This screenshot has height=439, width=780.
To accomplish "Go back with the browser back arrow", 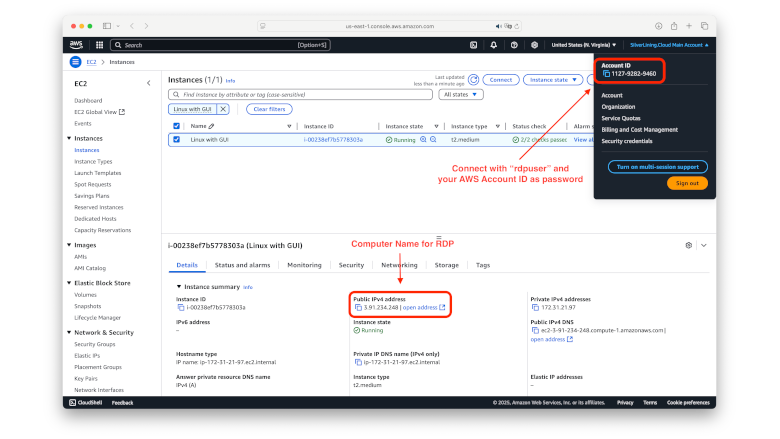I will pos(132,26).
